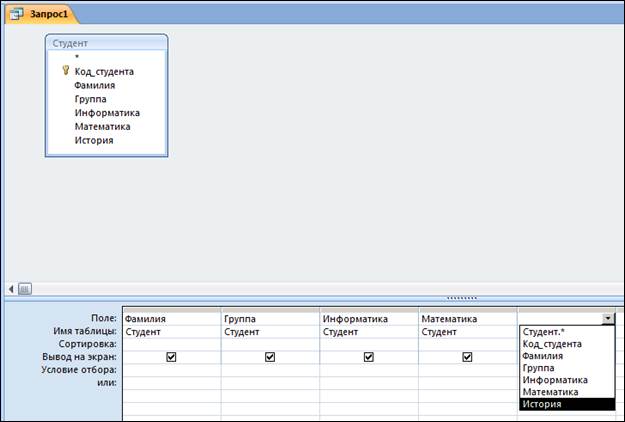Choose Математика from field dropdown list

click(x=567, y=392)
